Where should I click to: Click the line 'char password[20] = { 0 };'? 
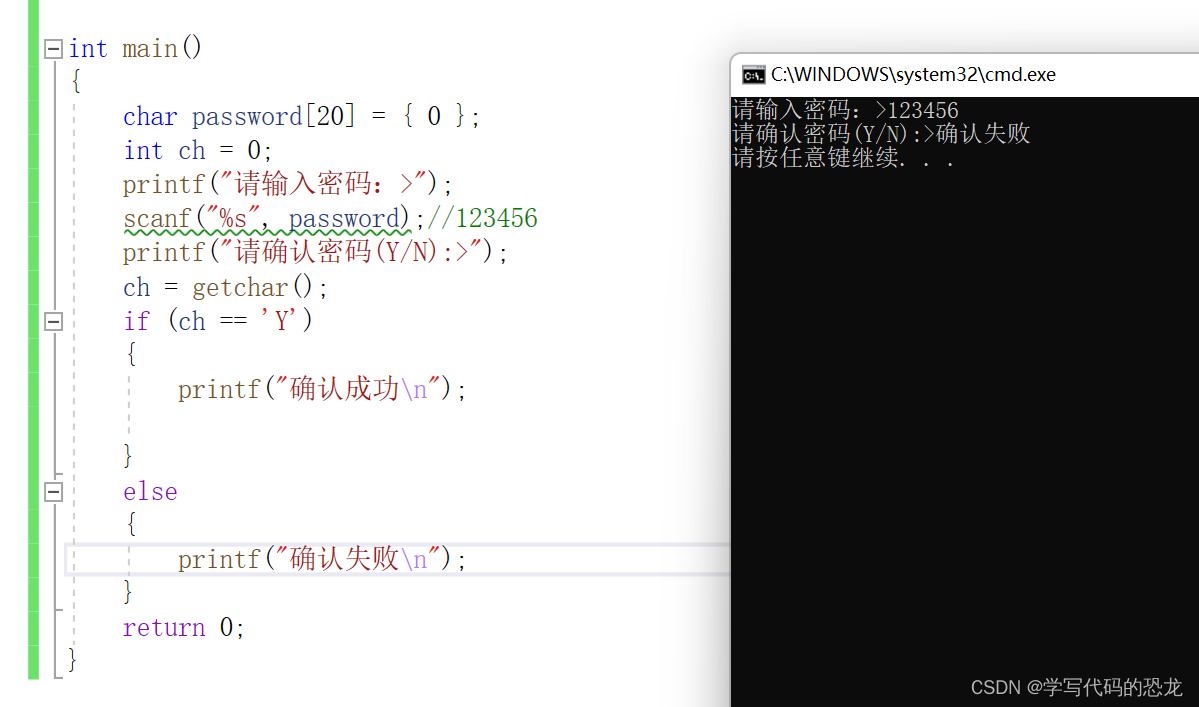[301, 116]
